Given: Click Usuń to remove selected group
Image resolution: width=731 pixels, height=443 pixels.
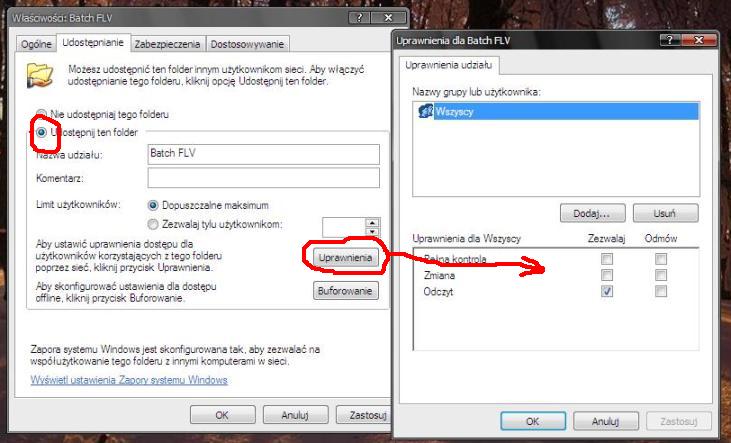Looking at the screenshot, I should (x=665, y=213).
